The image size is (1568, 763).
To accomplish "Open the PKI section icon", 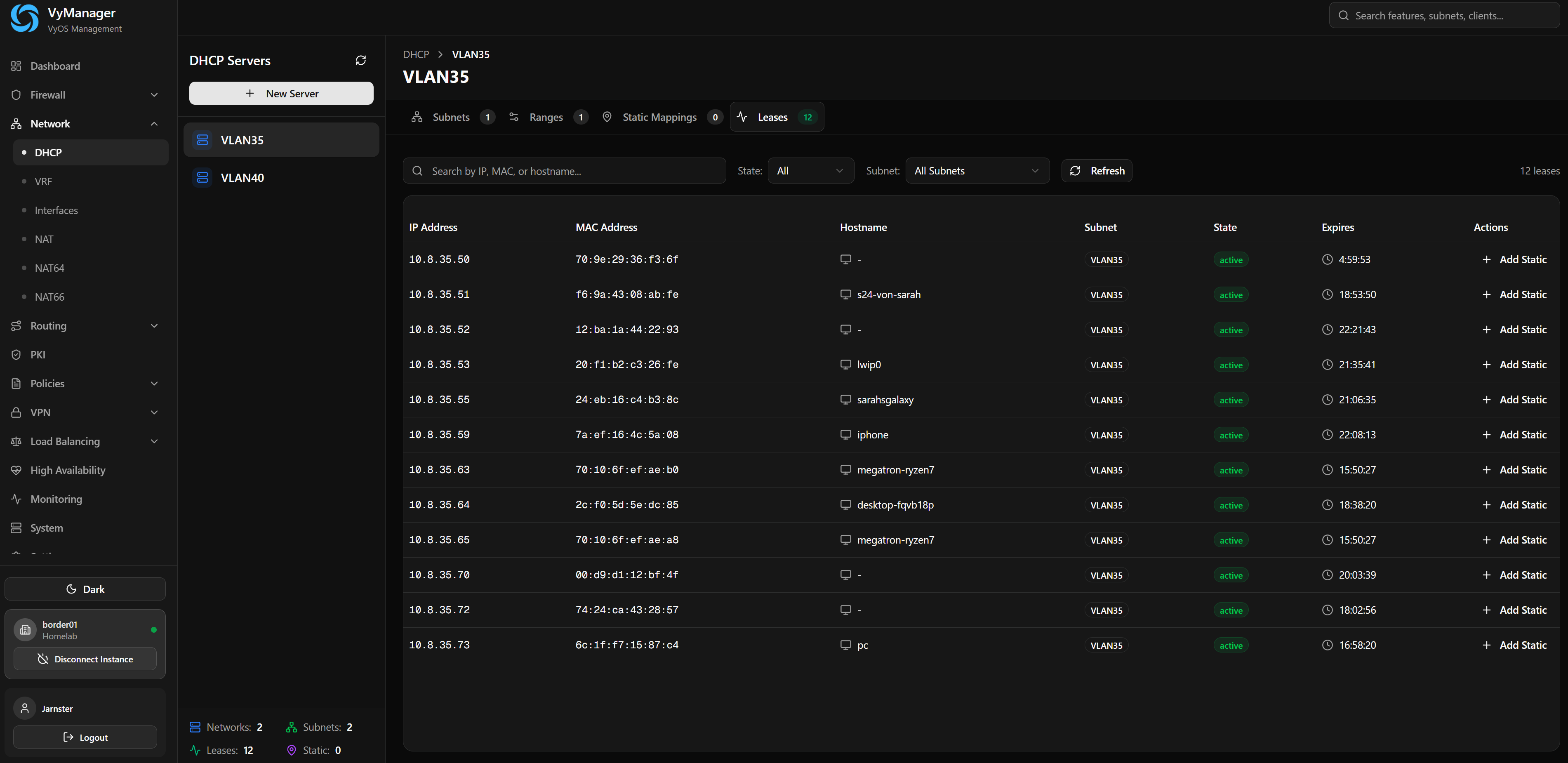I will click(16, 354).
